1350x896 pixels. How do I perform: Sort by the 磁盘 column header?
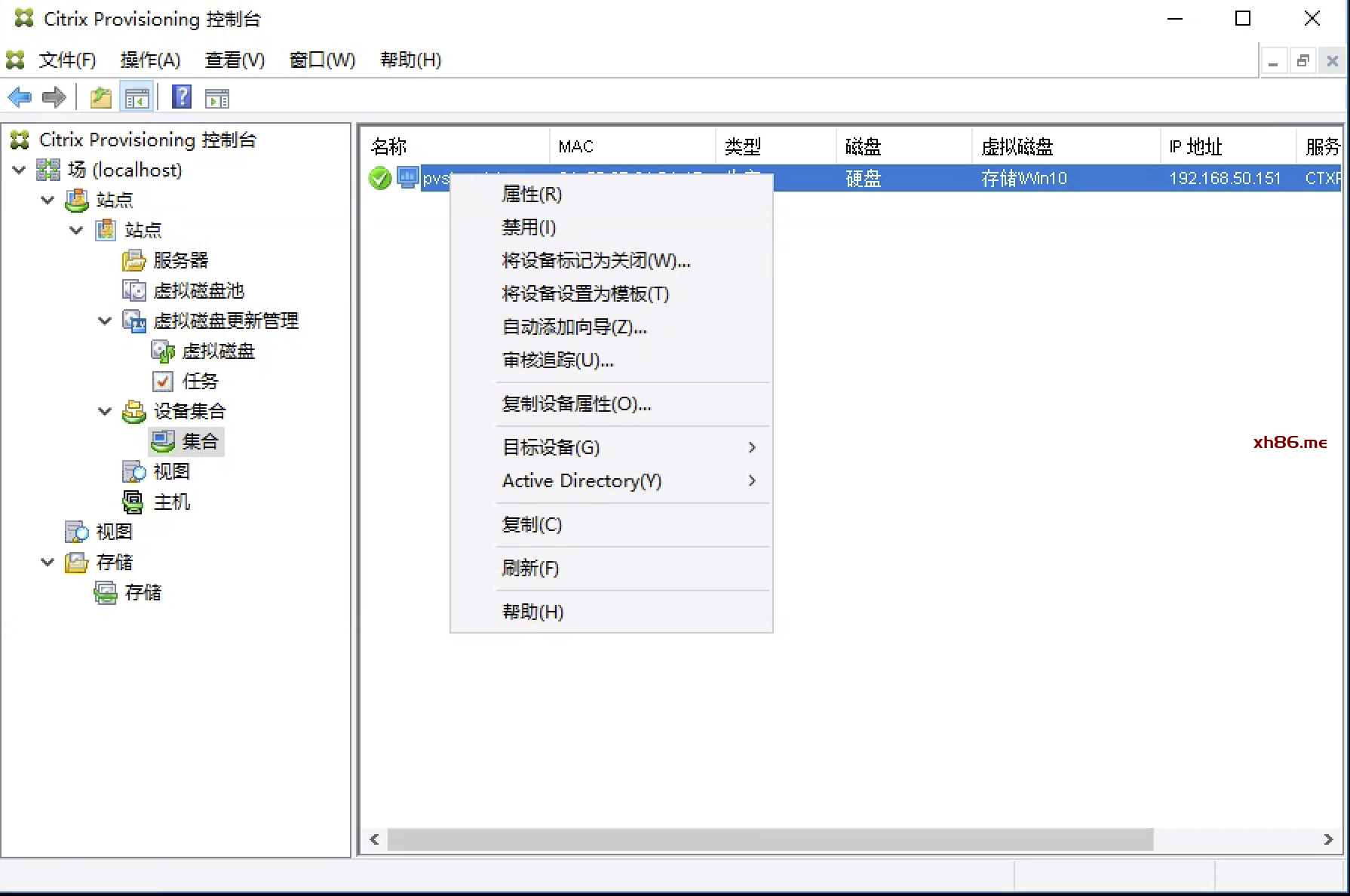point(904,146)
